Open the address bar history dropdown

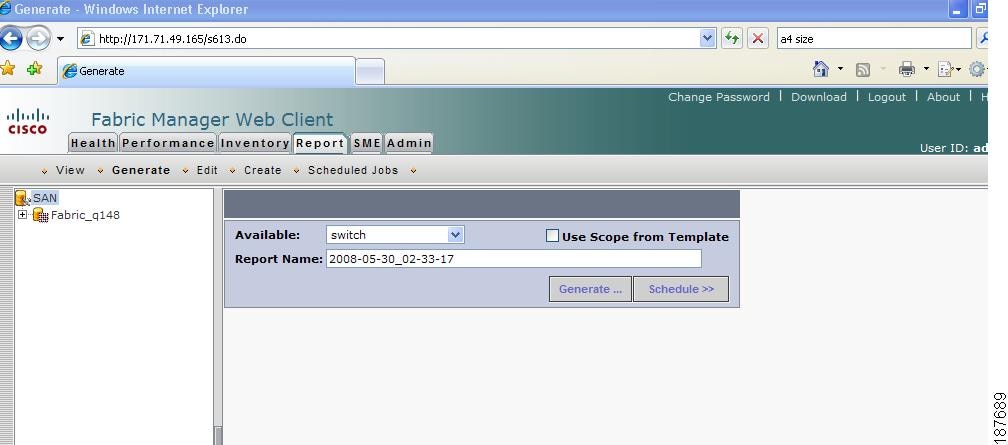(707, 39)
